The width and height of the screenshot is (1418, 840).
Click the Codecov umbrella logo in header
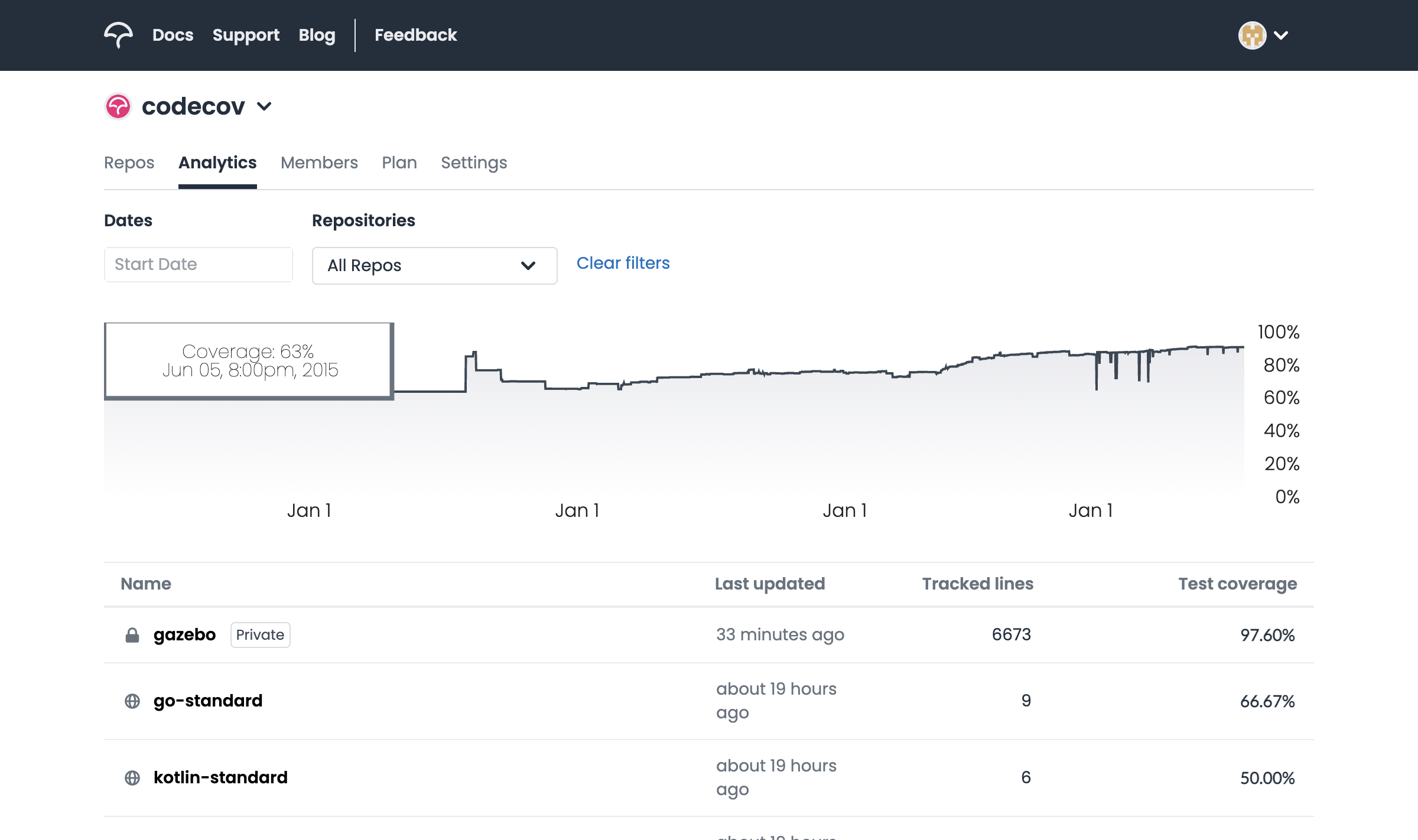click(x=118, y=35)
